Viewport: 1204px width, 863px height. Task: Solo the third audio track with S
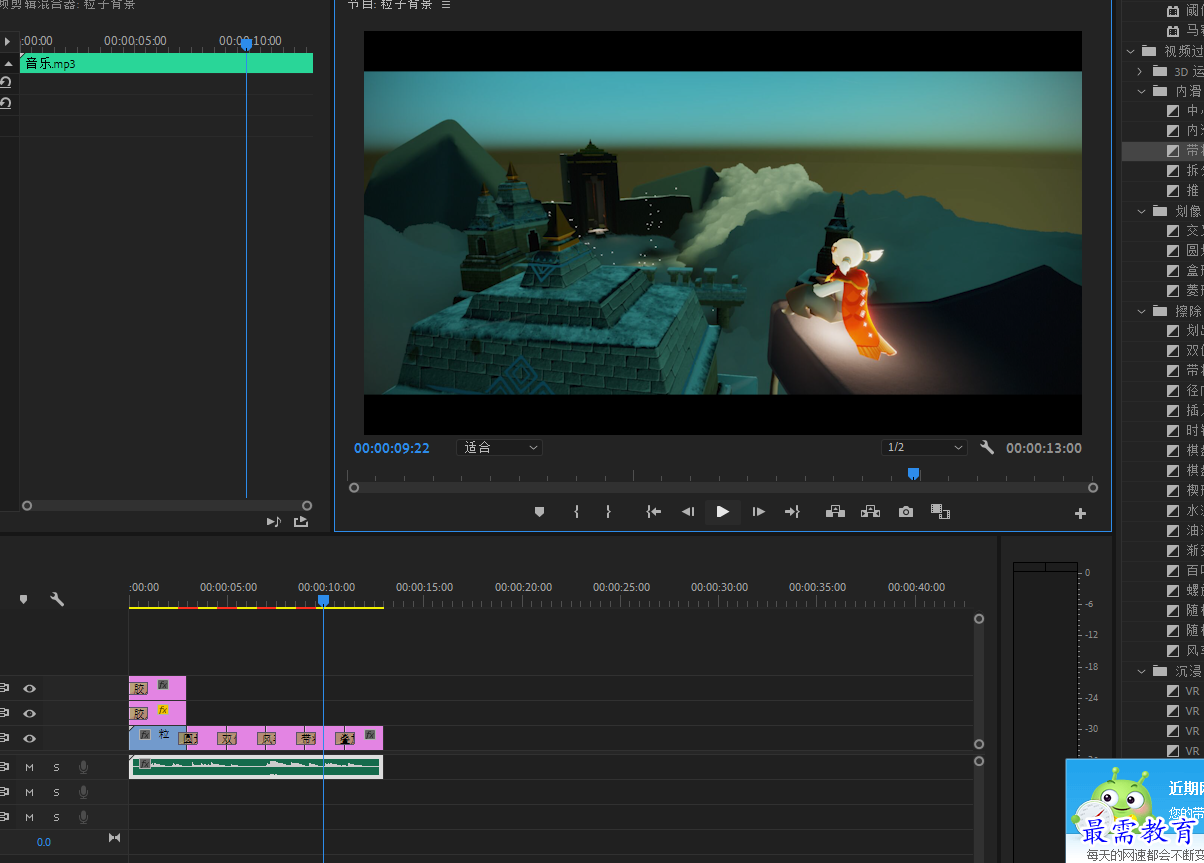pos(57,817)
